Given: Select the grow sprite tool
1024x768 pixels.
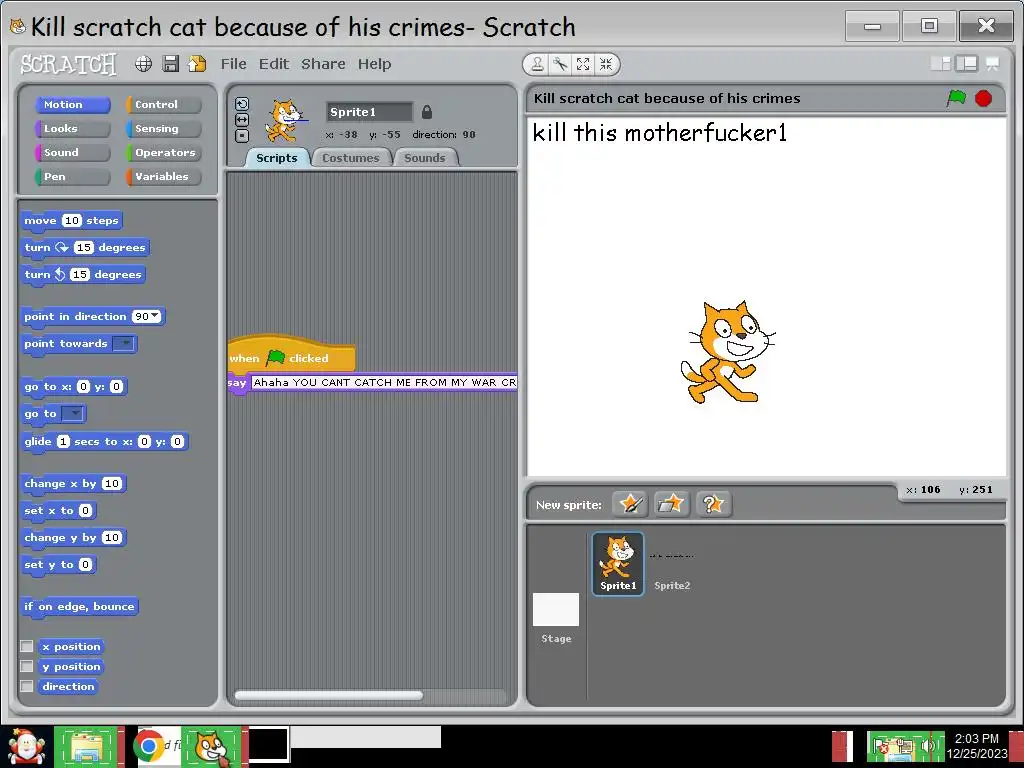Looking at the screenshot, I should [x=583, y=64].
